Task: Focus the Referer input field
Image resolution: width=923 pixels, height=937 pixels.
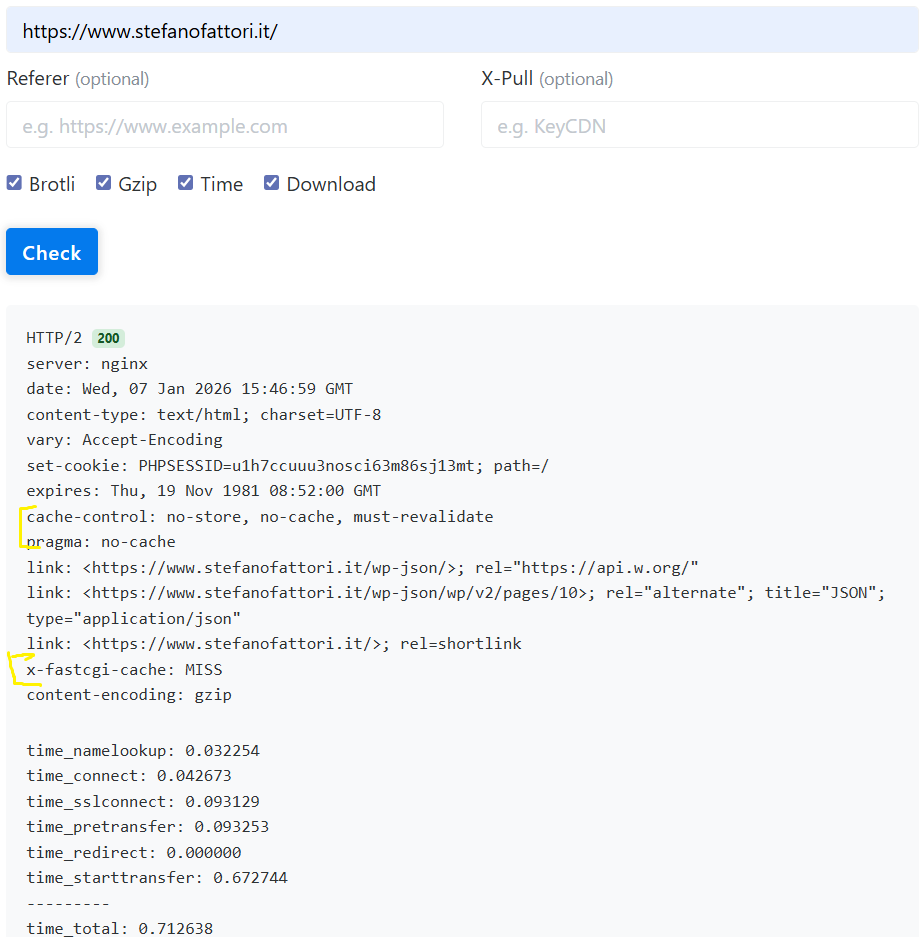Action: click(x=225, y=126)
